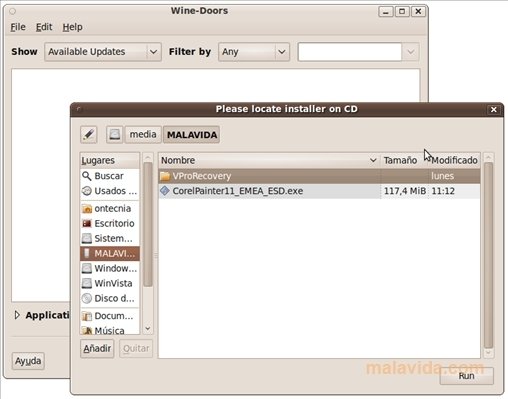Open Documentos bookmark folder
This screenshot has width=508, height=399.
pyautogui.click(x=110, y=316)
